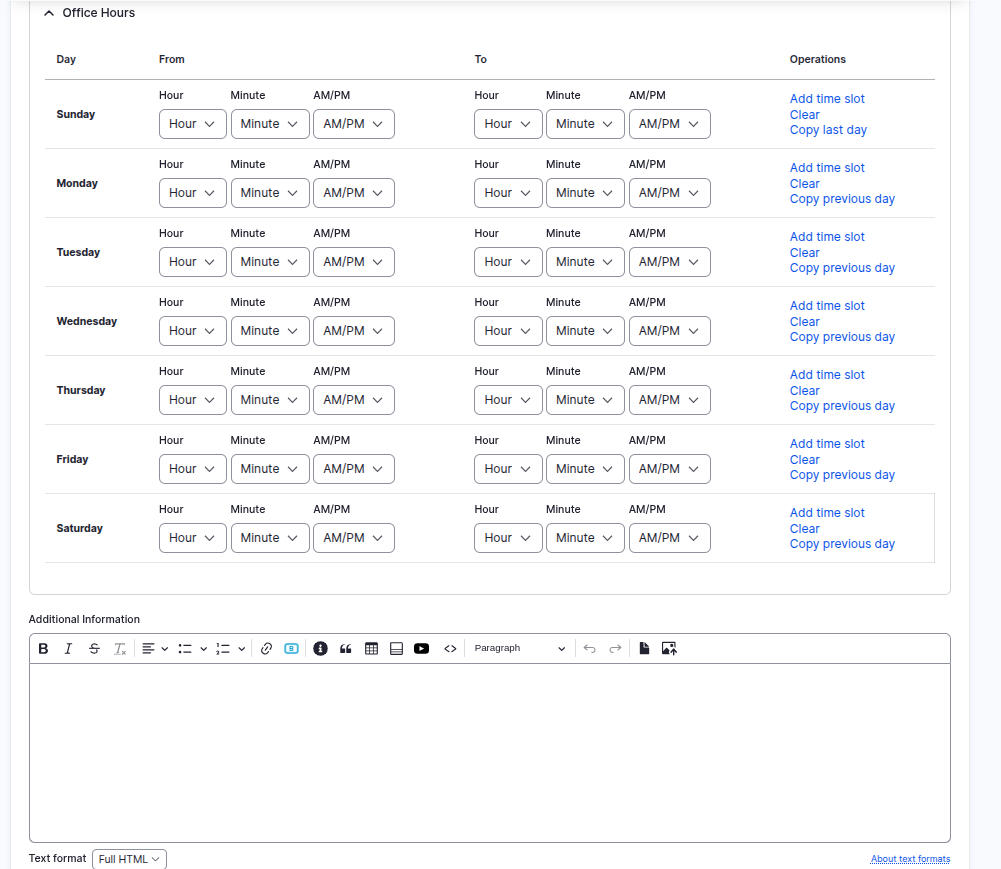
Task: Click the insert image upload icon
Action: coord(670,649)
